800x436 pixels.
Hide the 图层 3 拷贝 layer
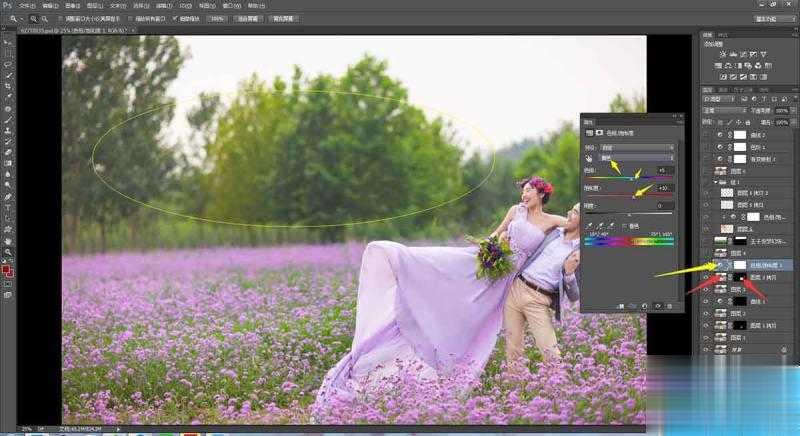pyautogui.click(x=707, y=277)
